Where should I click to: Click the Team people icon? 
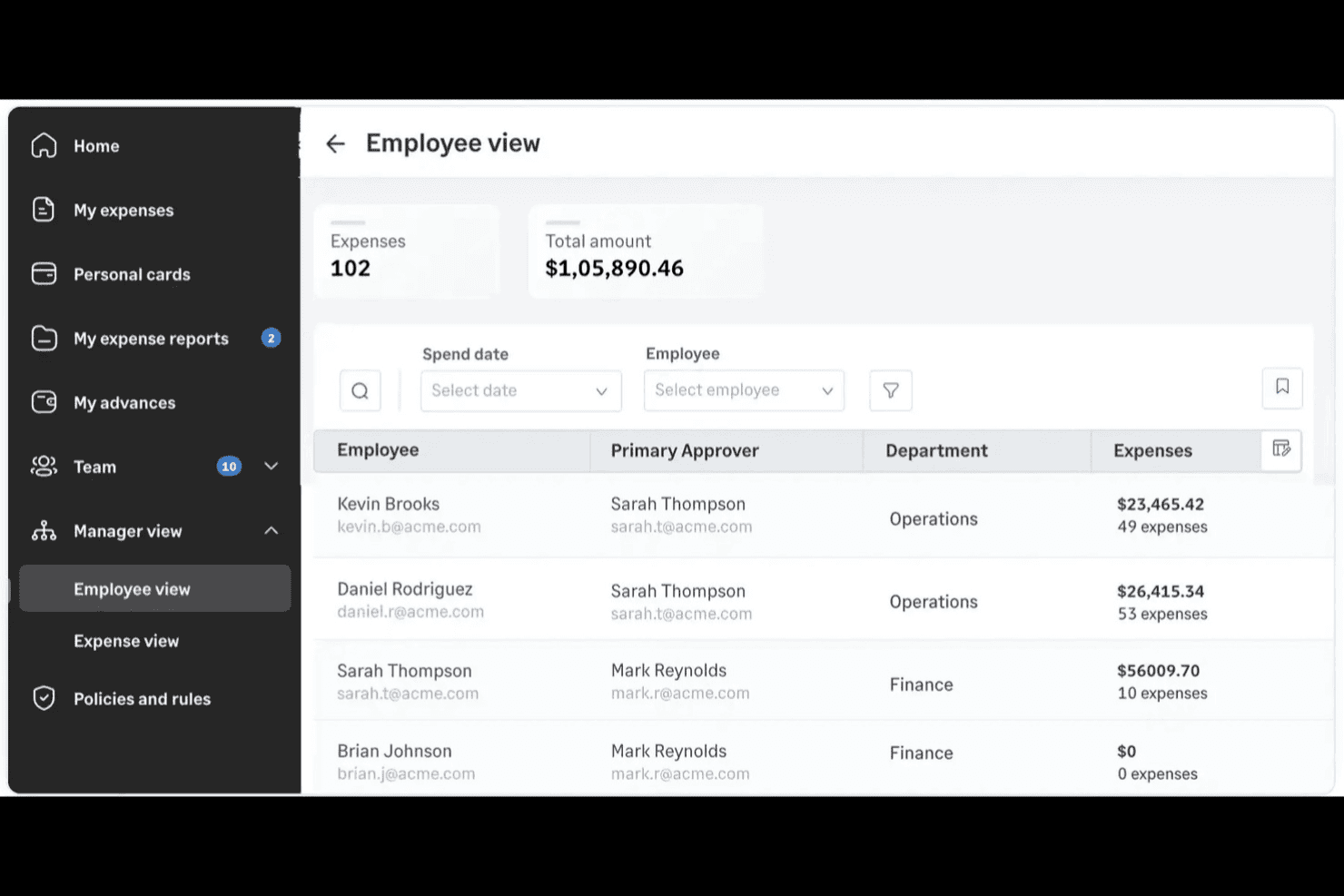click(x=44, y=467)
